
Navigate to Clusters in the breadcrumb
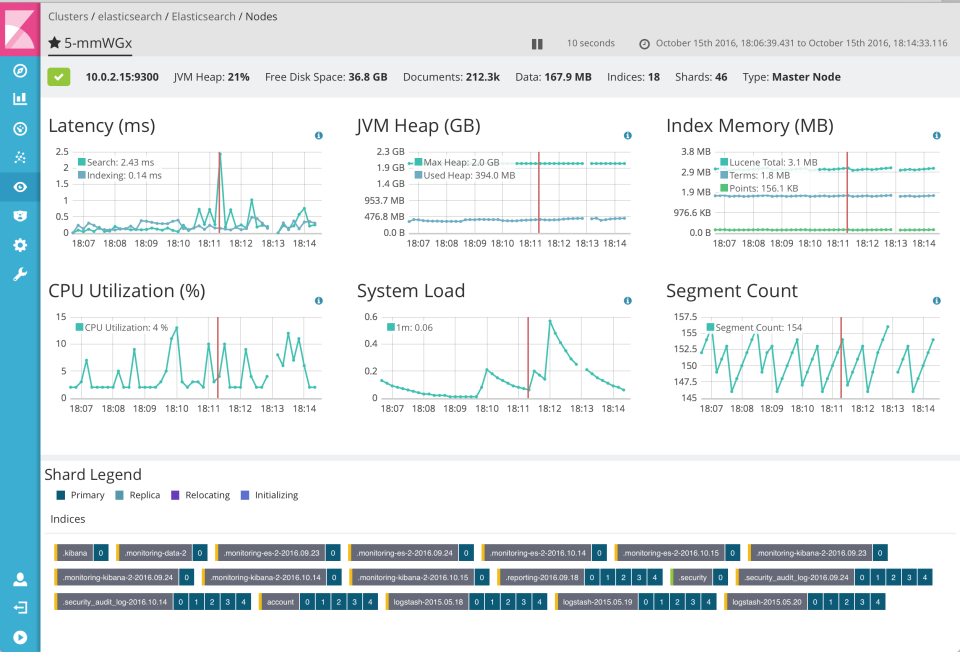pos(70,16)
